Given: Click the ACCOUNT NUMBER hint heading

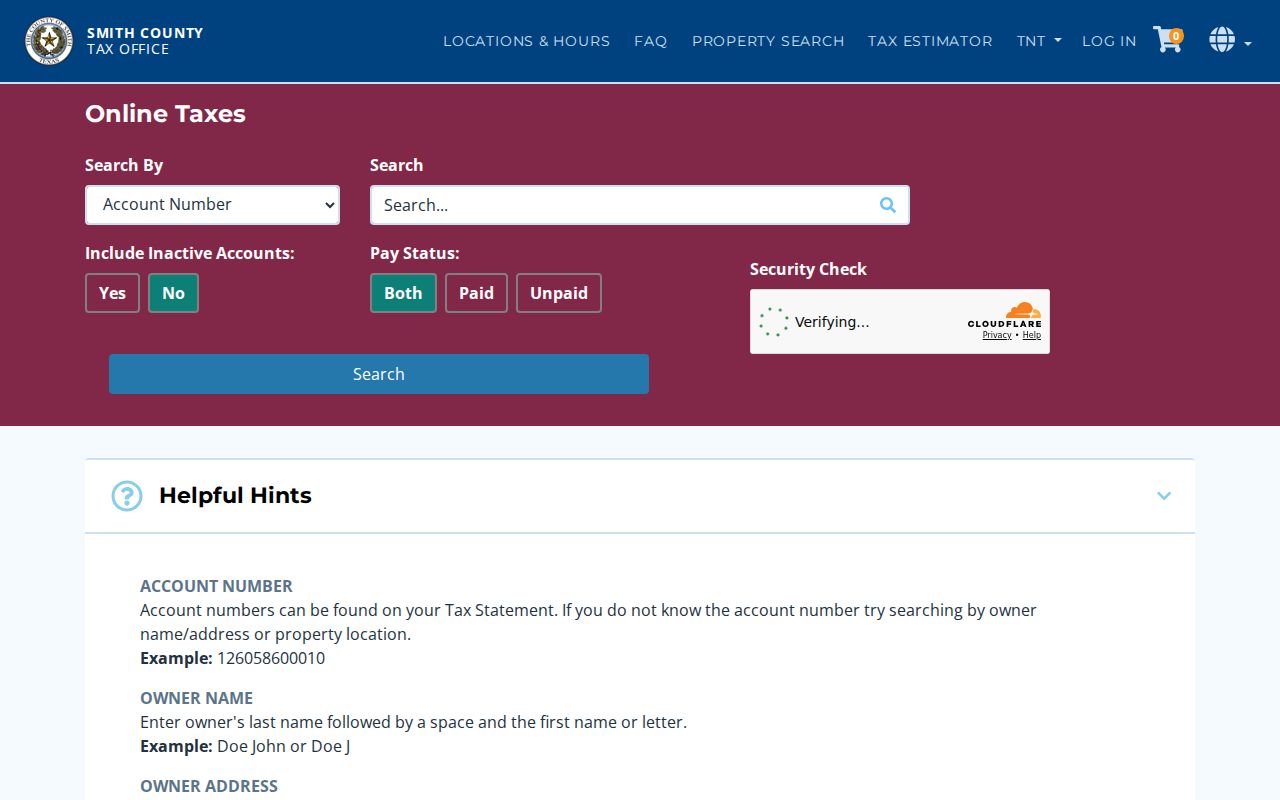Looking at the screenshot, I should (x=216, y=586).
